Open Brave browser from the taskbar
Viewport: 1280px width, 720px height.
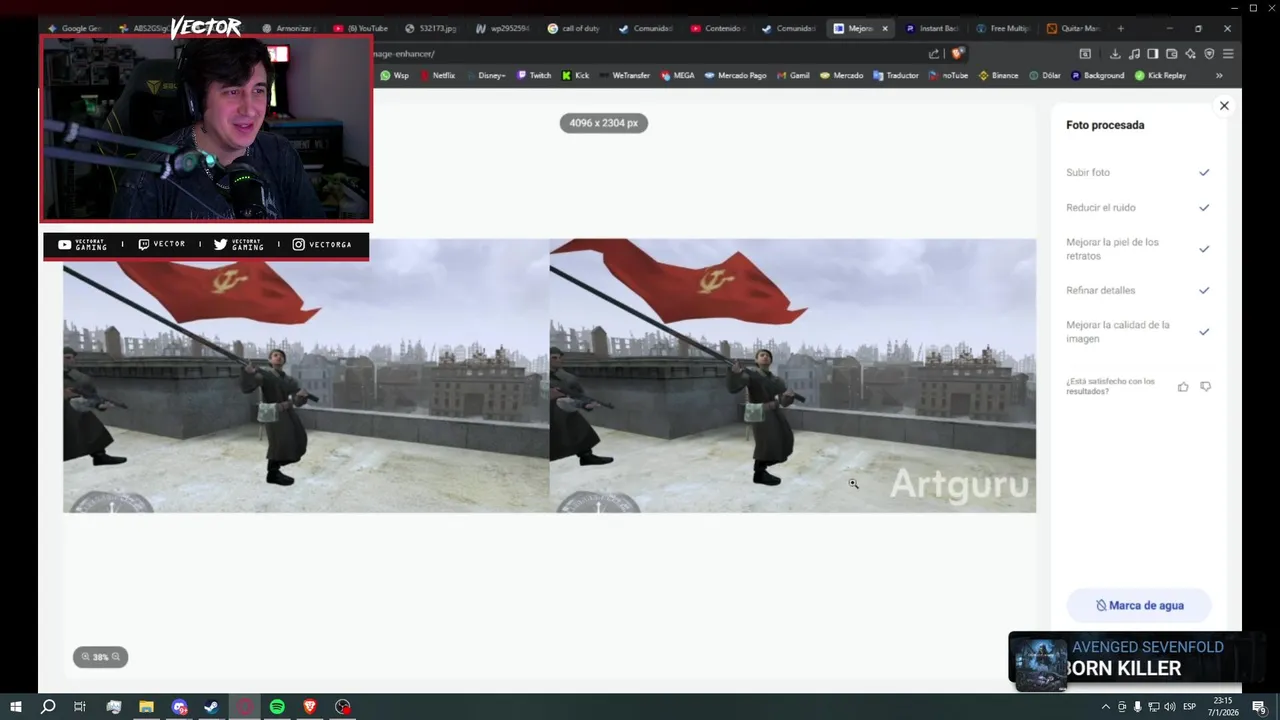pyautogui.click(x=310, y=707)
